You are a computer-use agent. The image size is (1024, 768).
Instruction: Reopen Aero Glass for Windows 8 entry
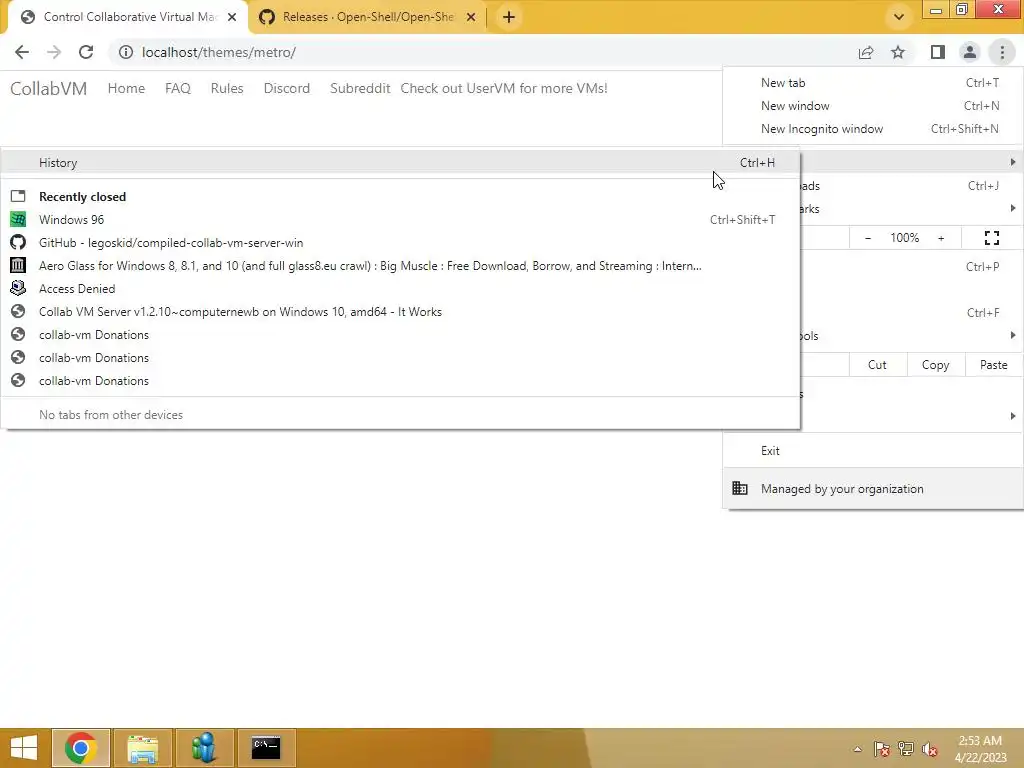pyautogui.click(x=400, y=266)
